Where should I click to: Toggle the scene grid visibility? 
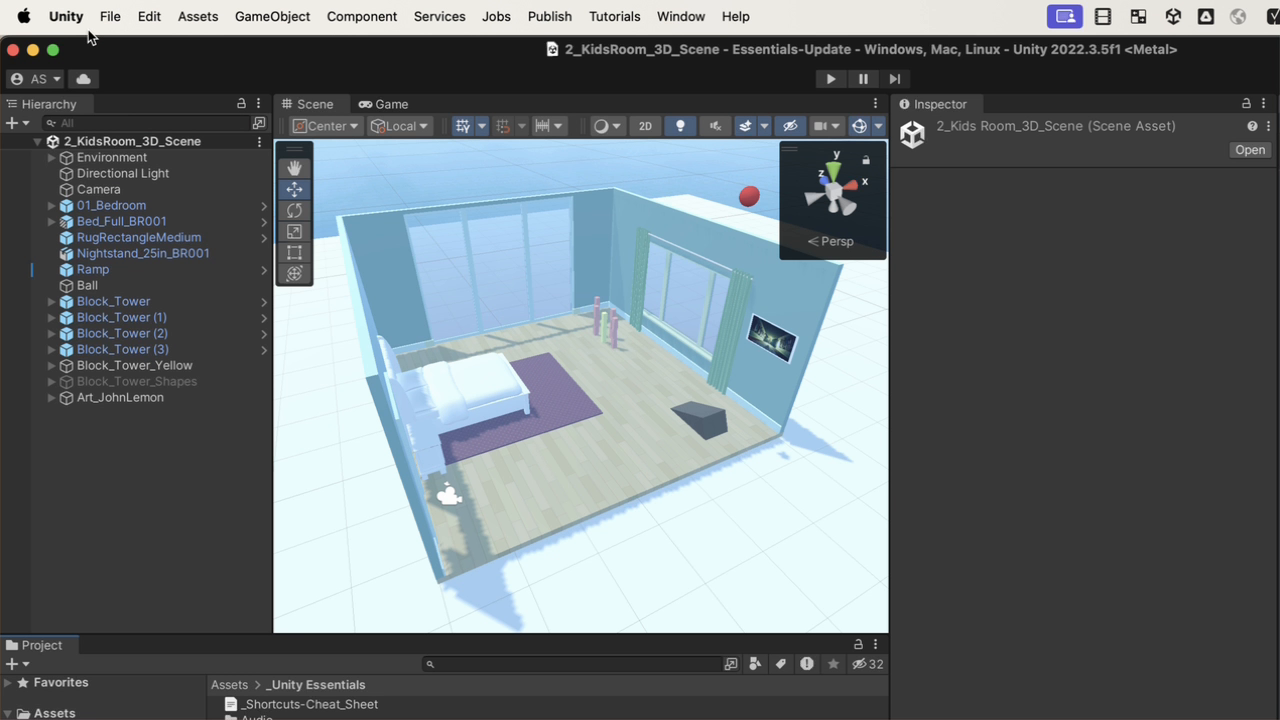pos(465,125)
